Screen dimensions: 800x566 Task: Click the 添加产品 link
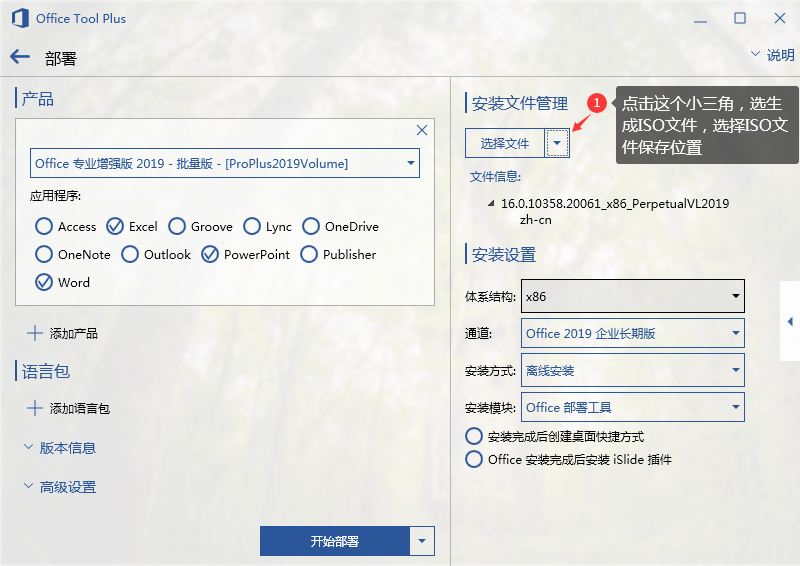[73, 334]
